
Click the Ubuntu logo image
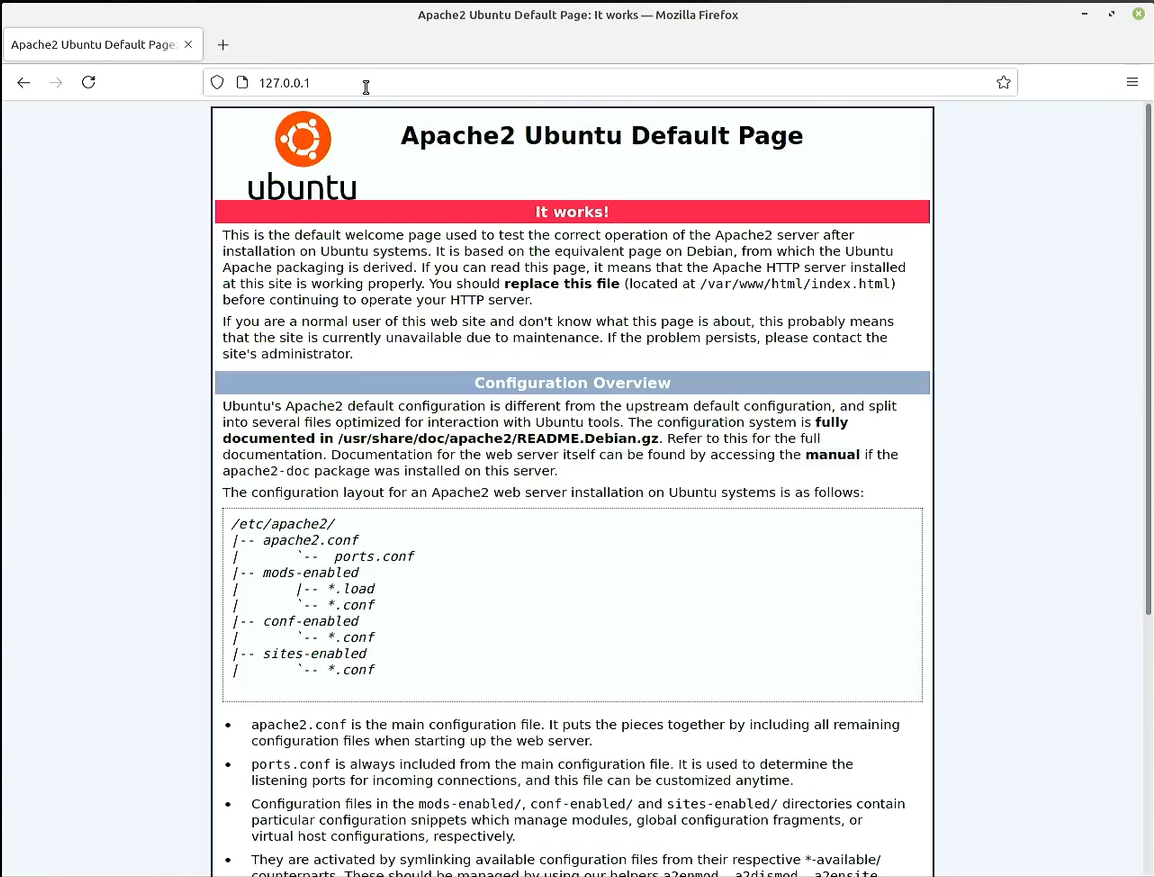(302, 156)
